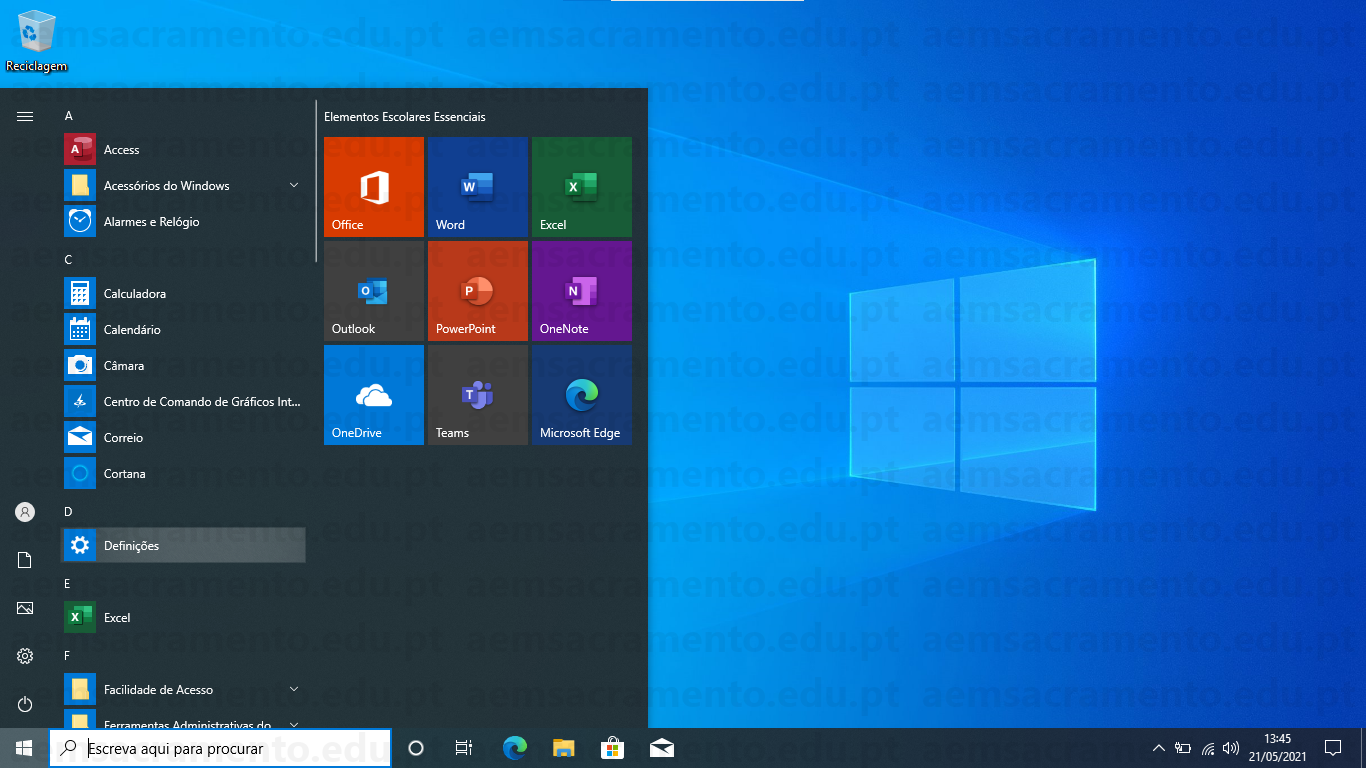Screen dimensions: 1366x768
Task: Show hidden system tray icons
Action: click(x=1158, y=748)
